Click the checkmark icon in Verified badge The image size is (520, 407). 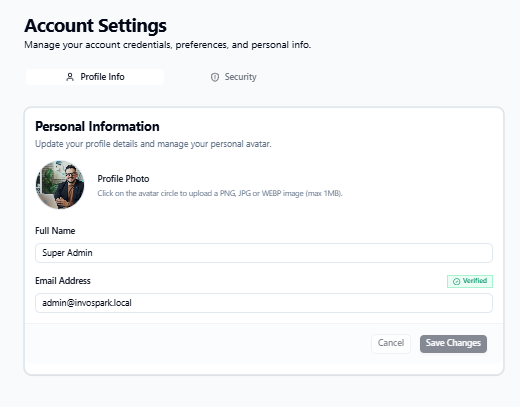point(456,282)
